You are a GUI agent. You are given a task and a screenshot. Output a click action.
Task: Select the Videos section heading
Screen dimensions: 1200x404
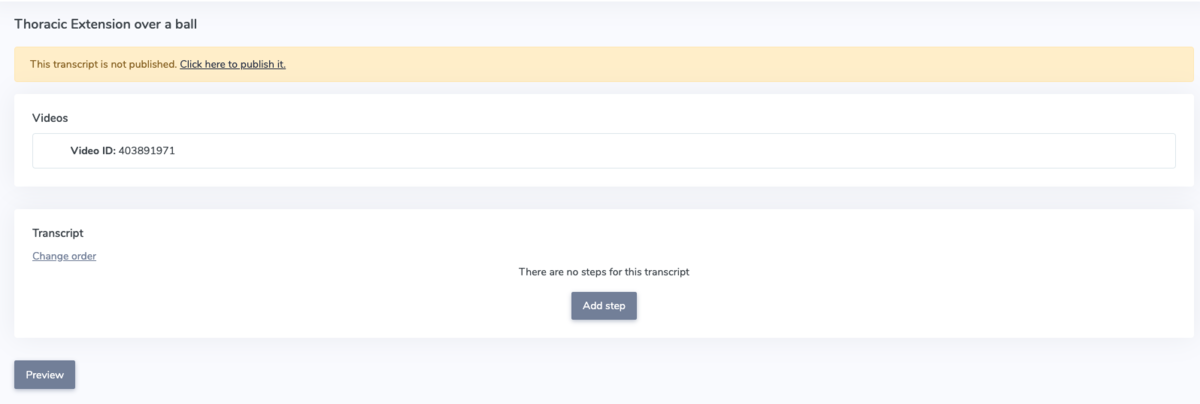point(50,118)
